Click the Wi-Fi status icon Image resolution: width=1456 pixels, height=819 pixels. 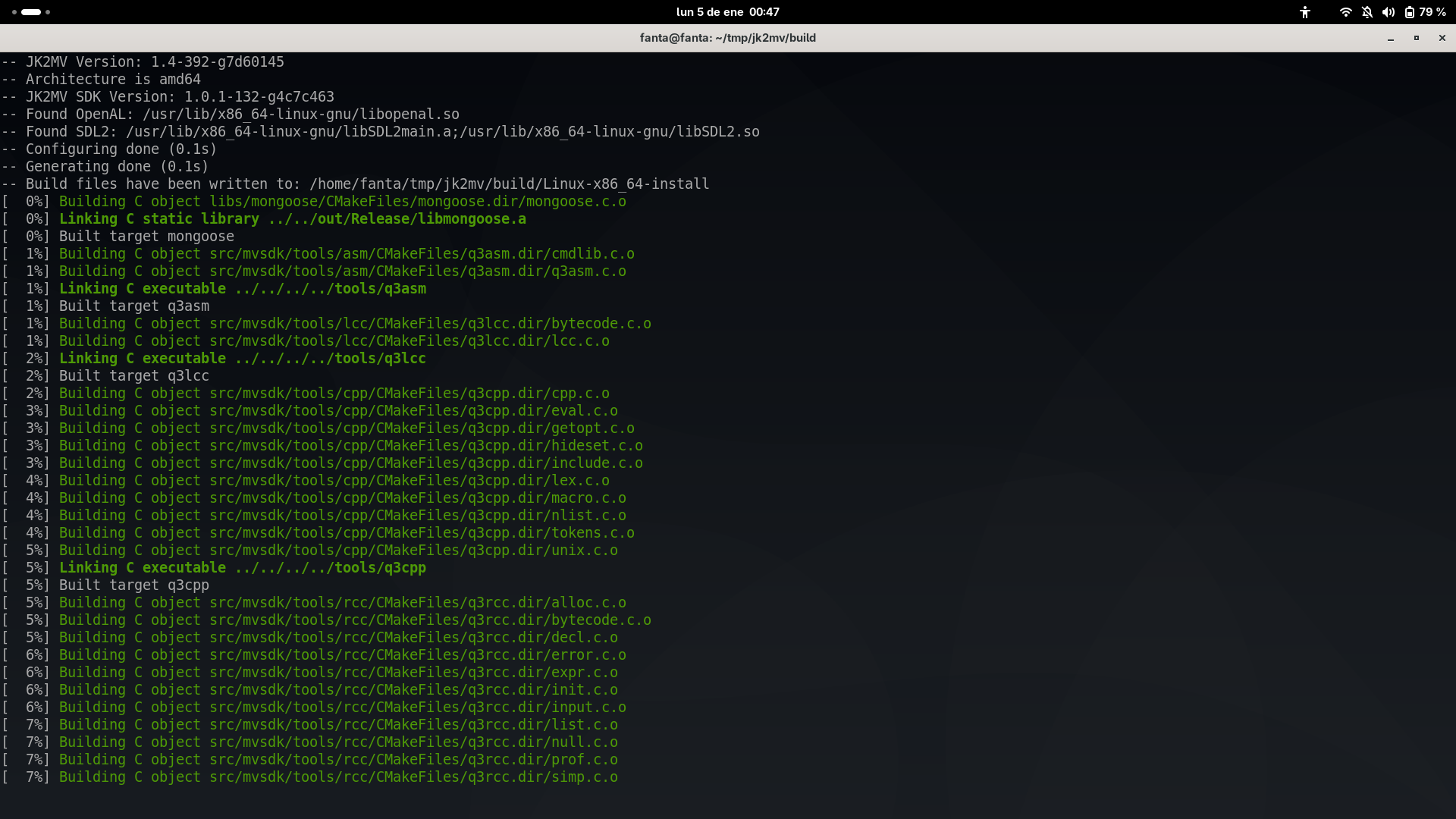click(x=1345, y=12)
